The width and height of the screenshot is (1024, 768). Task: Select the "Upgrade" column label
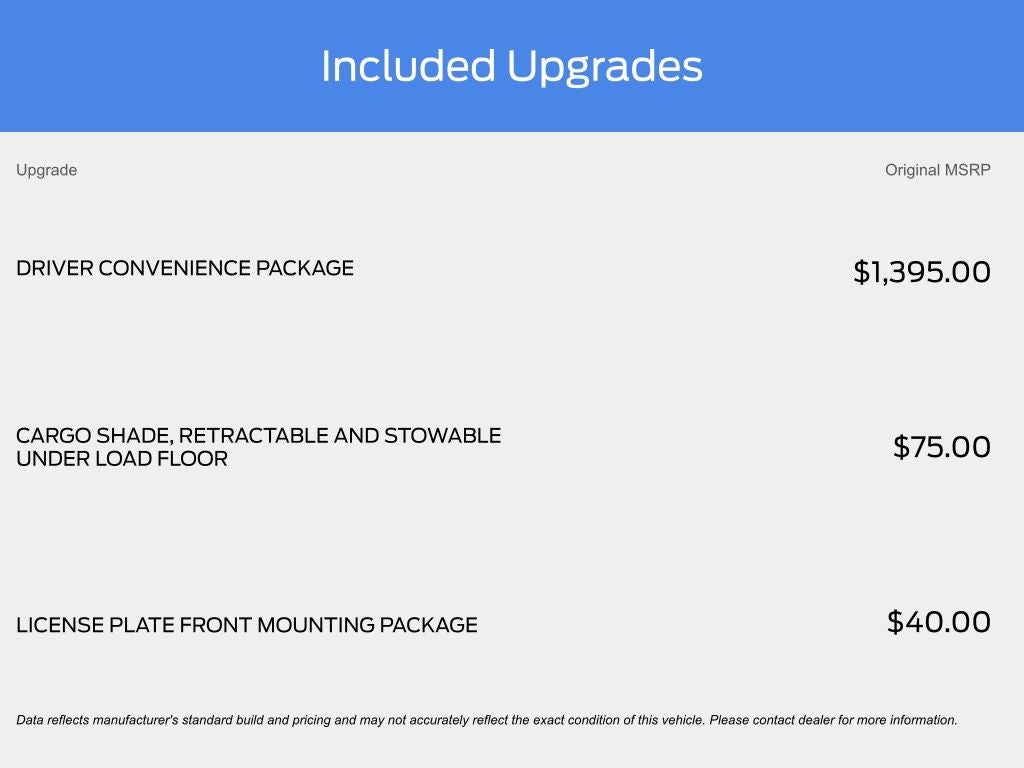tap(46, 170)
